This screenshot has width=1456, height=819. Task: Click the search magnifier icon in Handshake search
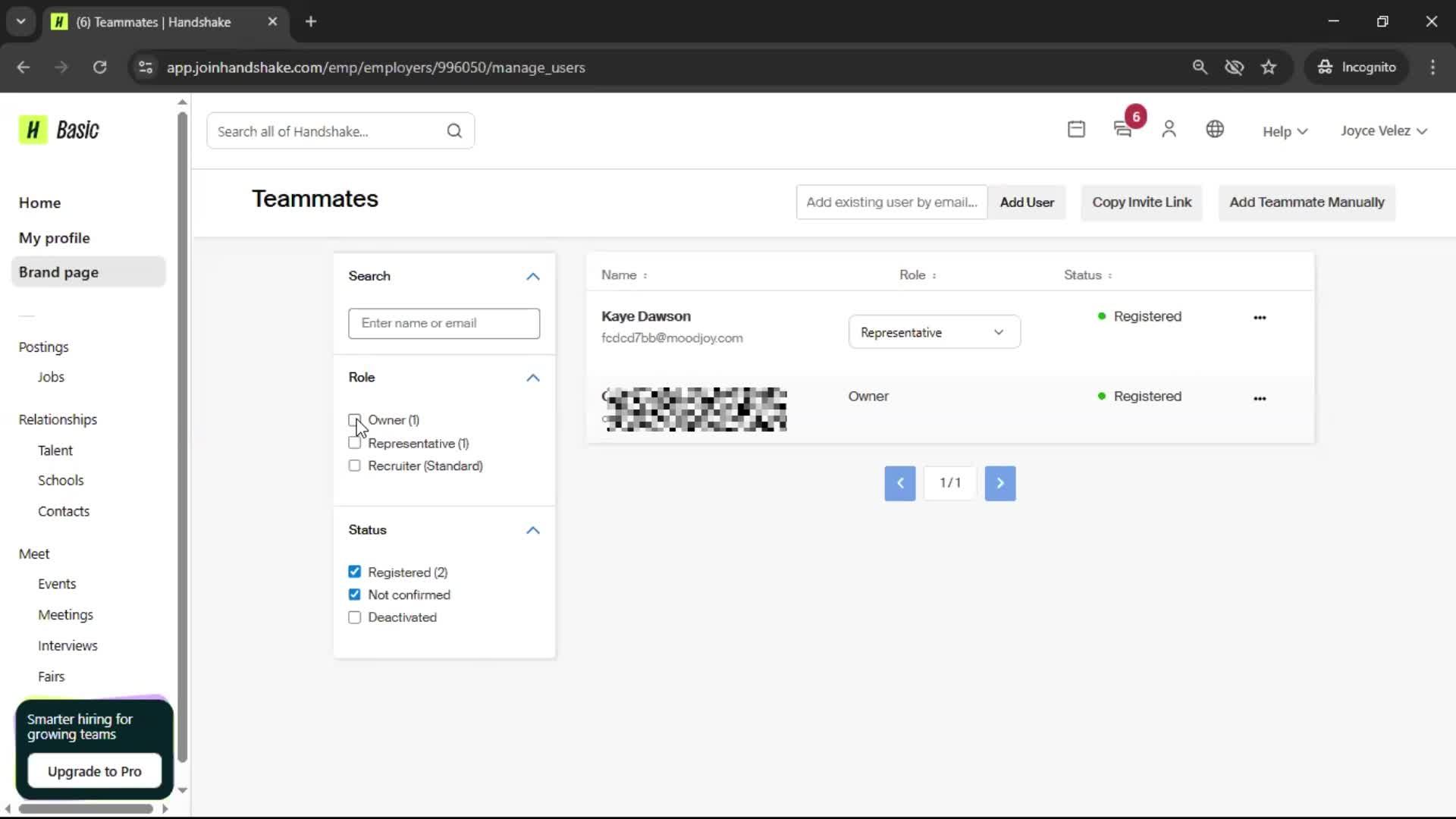pyautogui.click(x=454, y=131)
